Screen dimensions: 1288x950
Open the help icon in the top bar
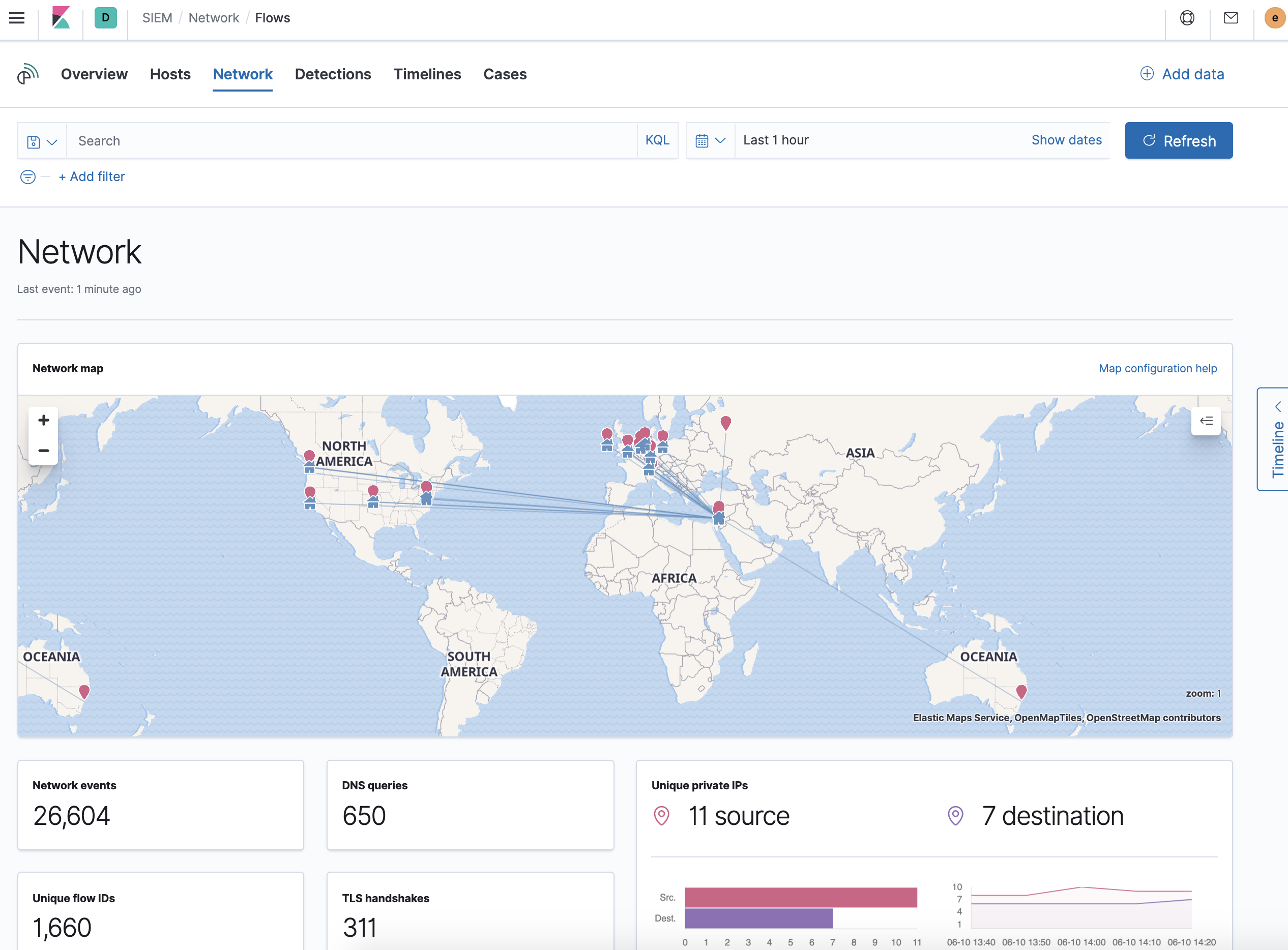coord(1187,18)
